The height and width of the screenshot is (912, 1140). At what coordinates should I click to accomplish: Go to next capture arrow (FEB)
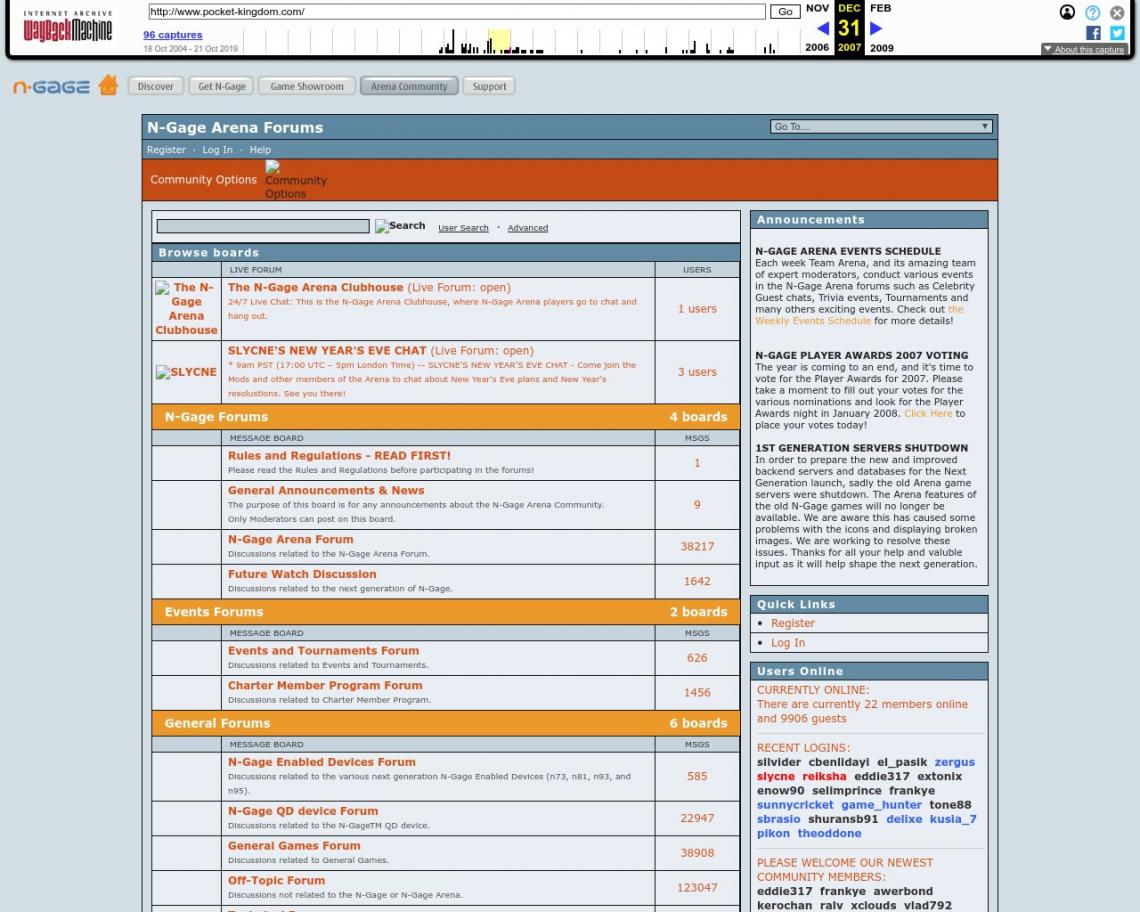click(876, 28)
